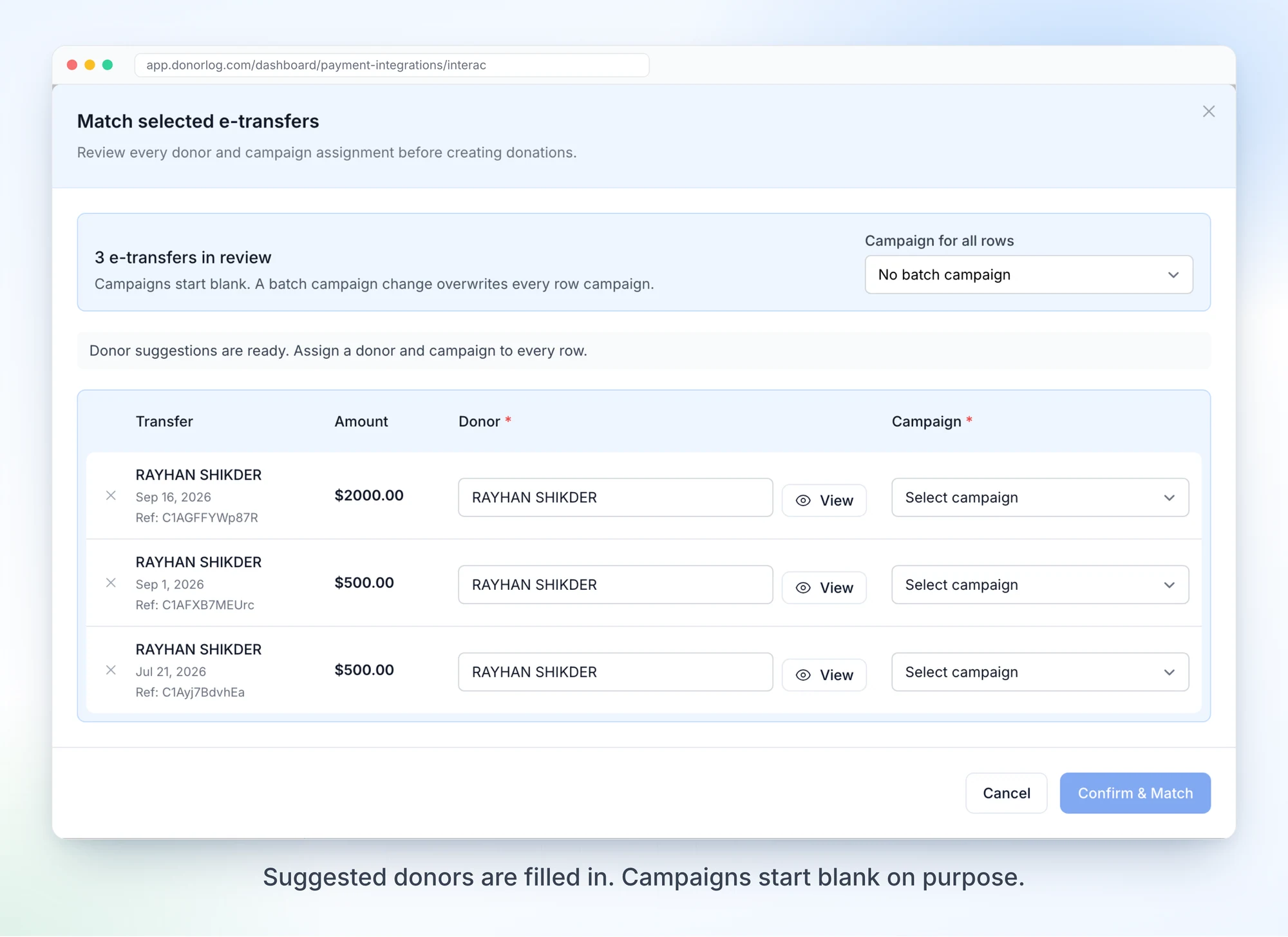View donor for the Sep 1 transfer
The image size is (1288, 937).
click(x=824, y=587)
